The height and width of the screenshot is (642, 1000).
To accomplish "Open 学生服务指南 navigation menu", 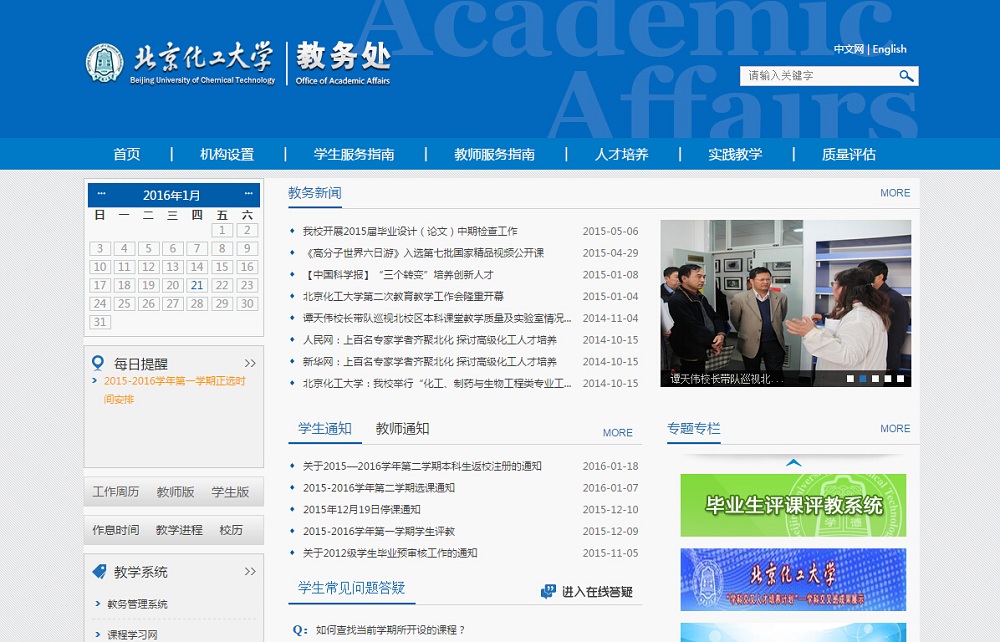I will (354, 154).
